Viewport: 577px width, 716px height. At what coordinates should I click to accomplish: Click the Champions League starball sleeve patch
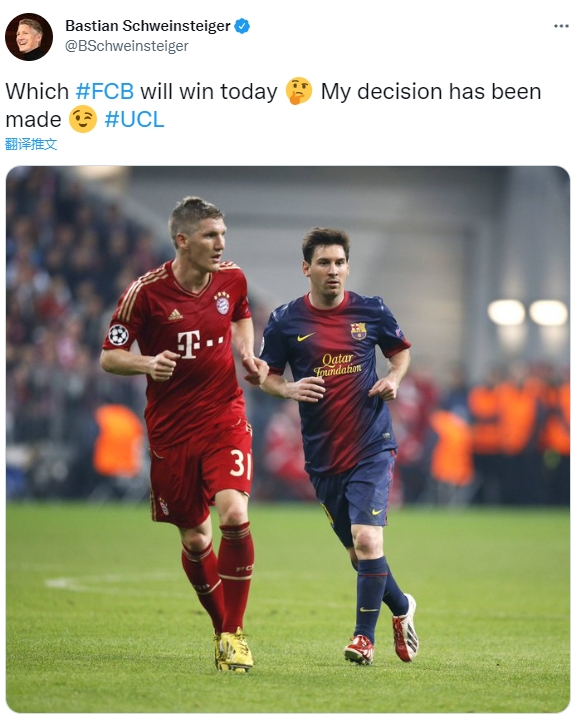[119, 335]
